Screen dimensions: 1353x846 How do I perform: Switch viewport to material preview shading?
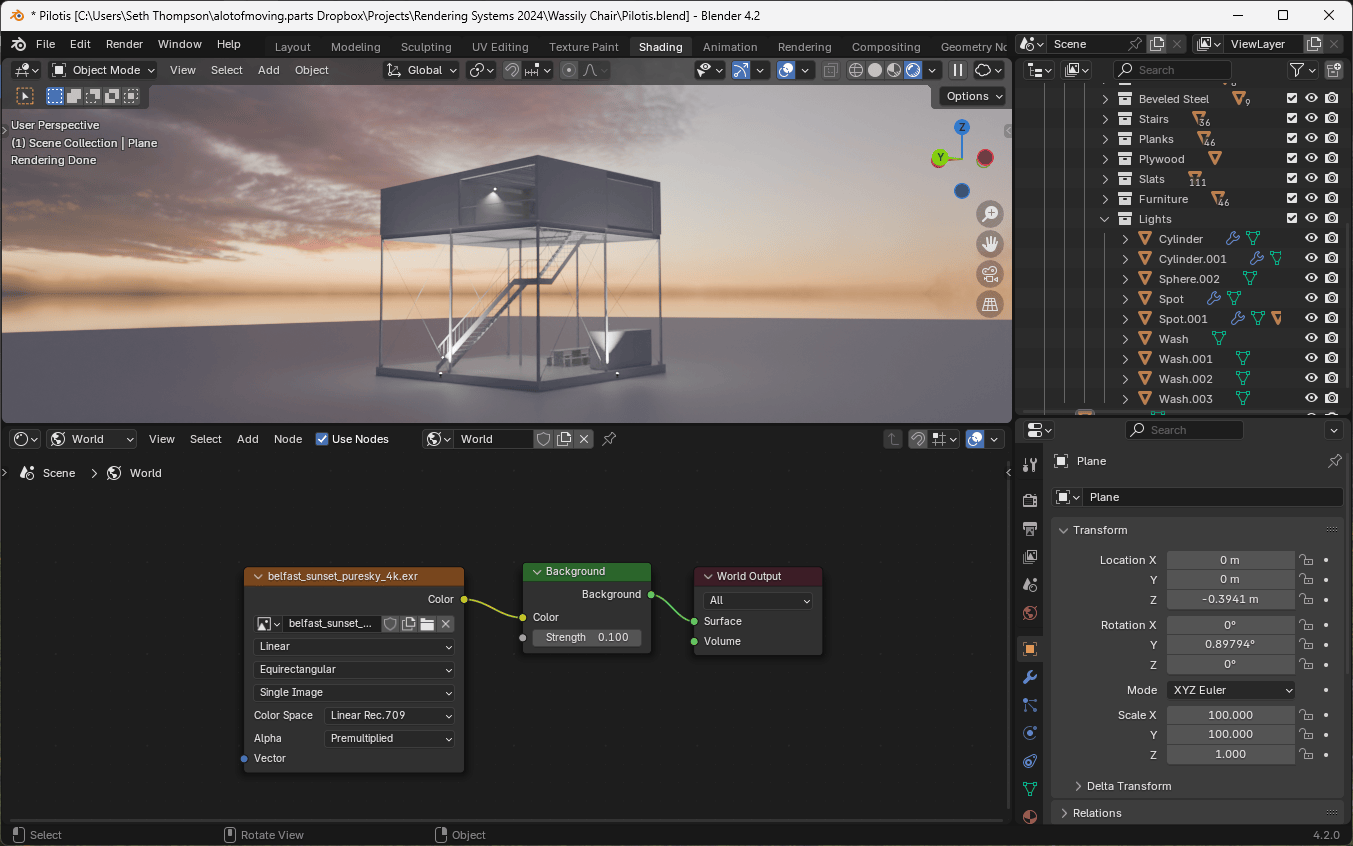coord(894,70)
